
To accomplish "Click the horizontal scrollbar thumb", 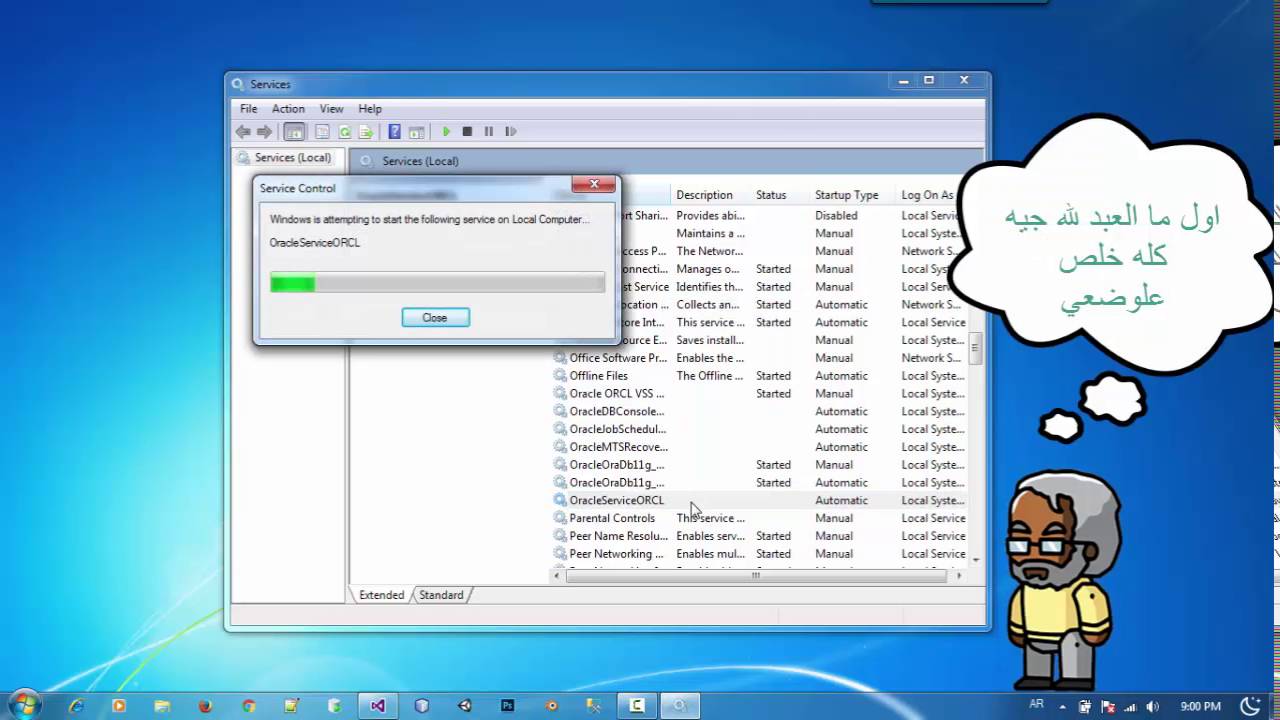I will 756,575.
